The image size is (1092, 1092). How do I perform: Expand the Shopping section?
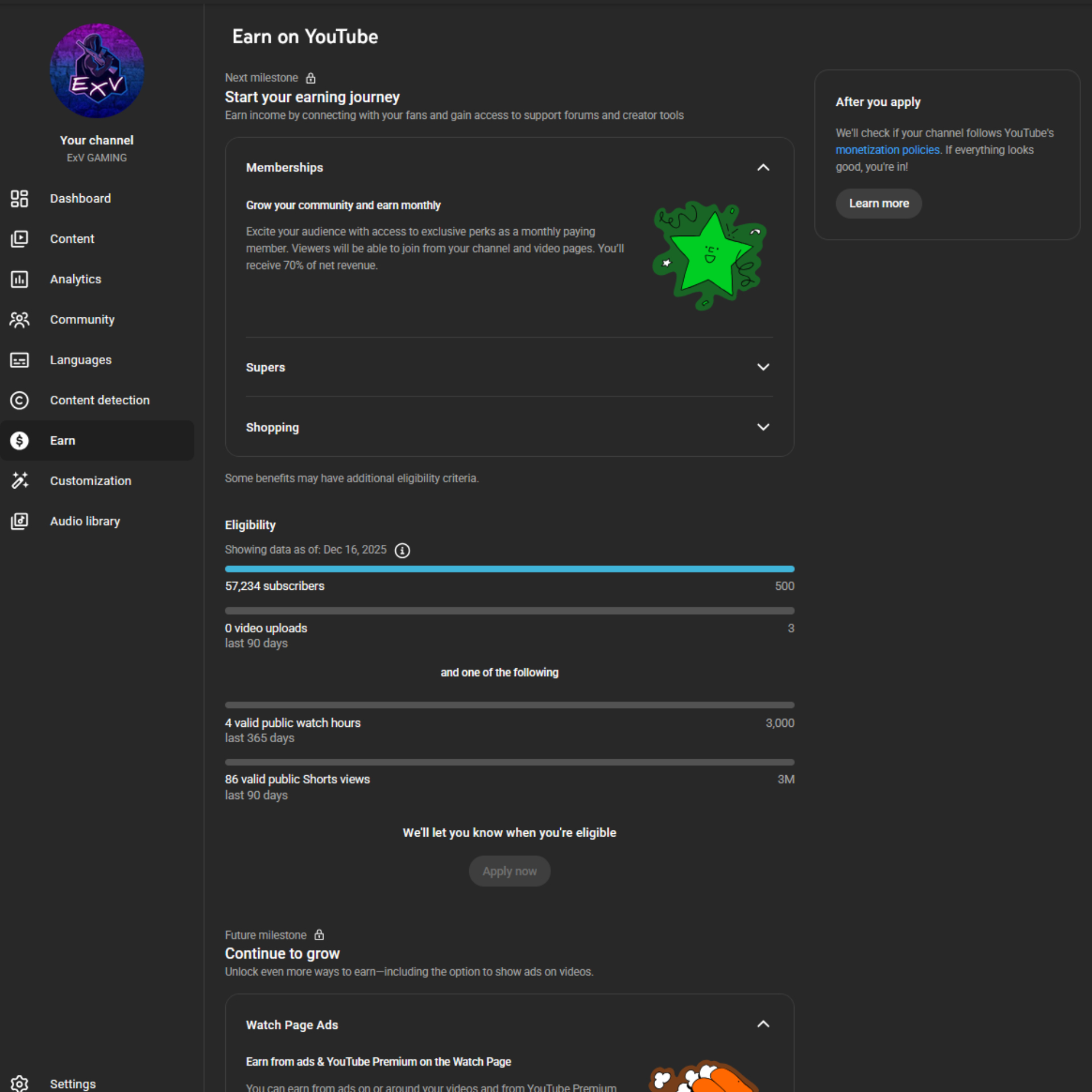[x=763, y=427]
